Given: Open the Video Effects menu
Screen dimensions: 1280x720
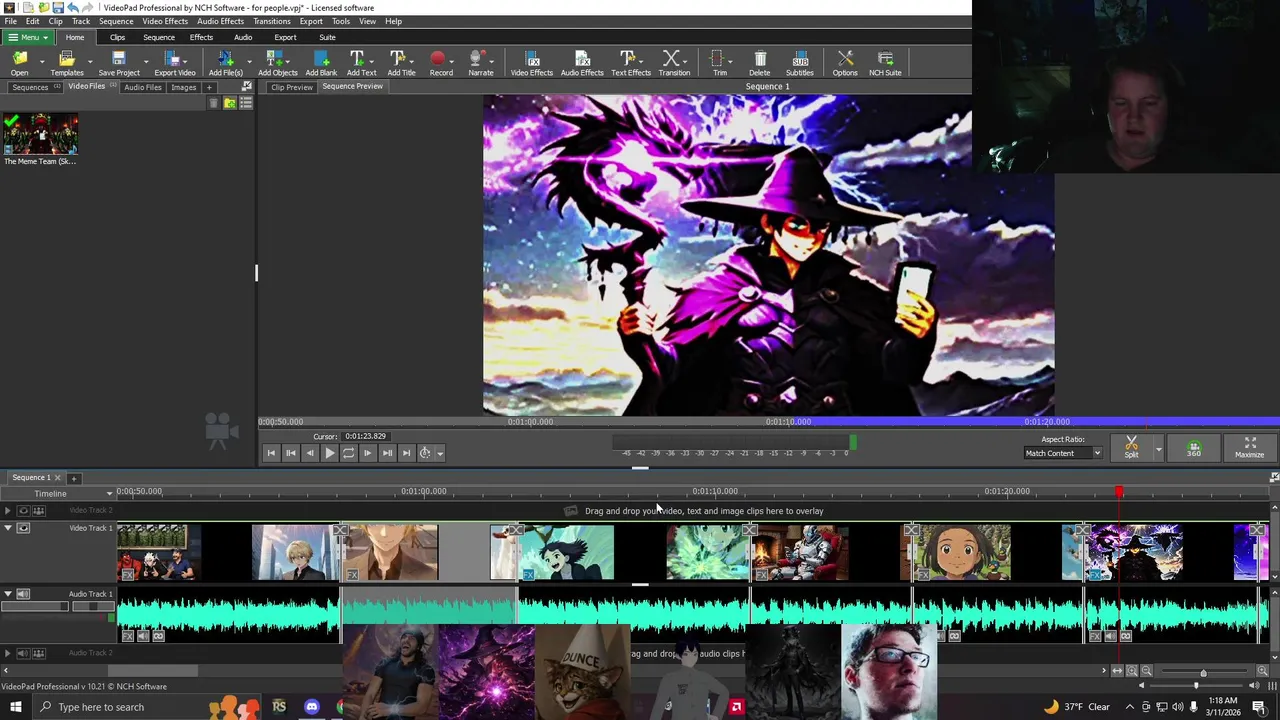Looking at the screenshot, I should (165, 21).
